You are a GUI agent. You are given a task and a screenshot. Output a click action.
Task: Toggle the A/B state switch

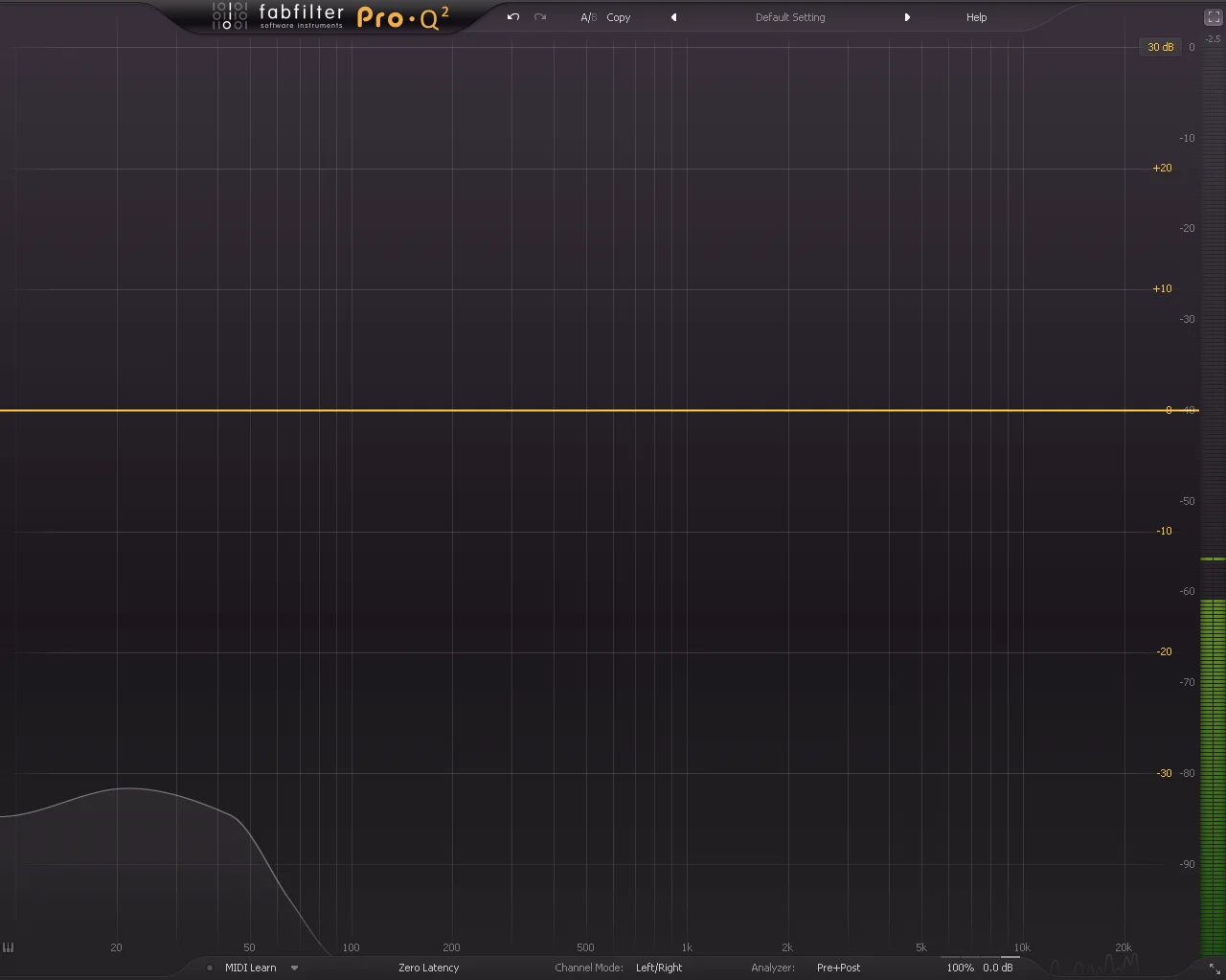[588, 17]
